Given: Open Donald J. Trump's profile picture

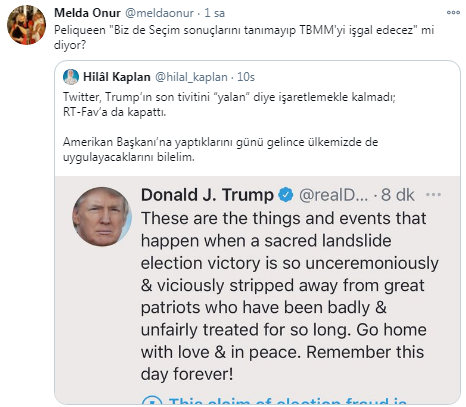Looking at the screenshot, I should (x=102, y=217).
